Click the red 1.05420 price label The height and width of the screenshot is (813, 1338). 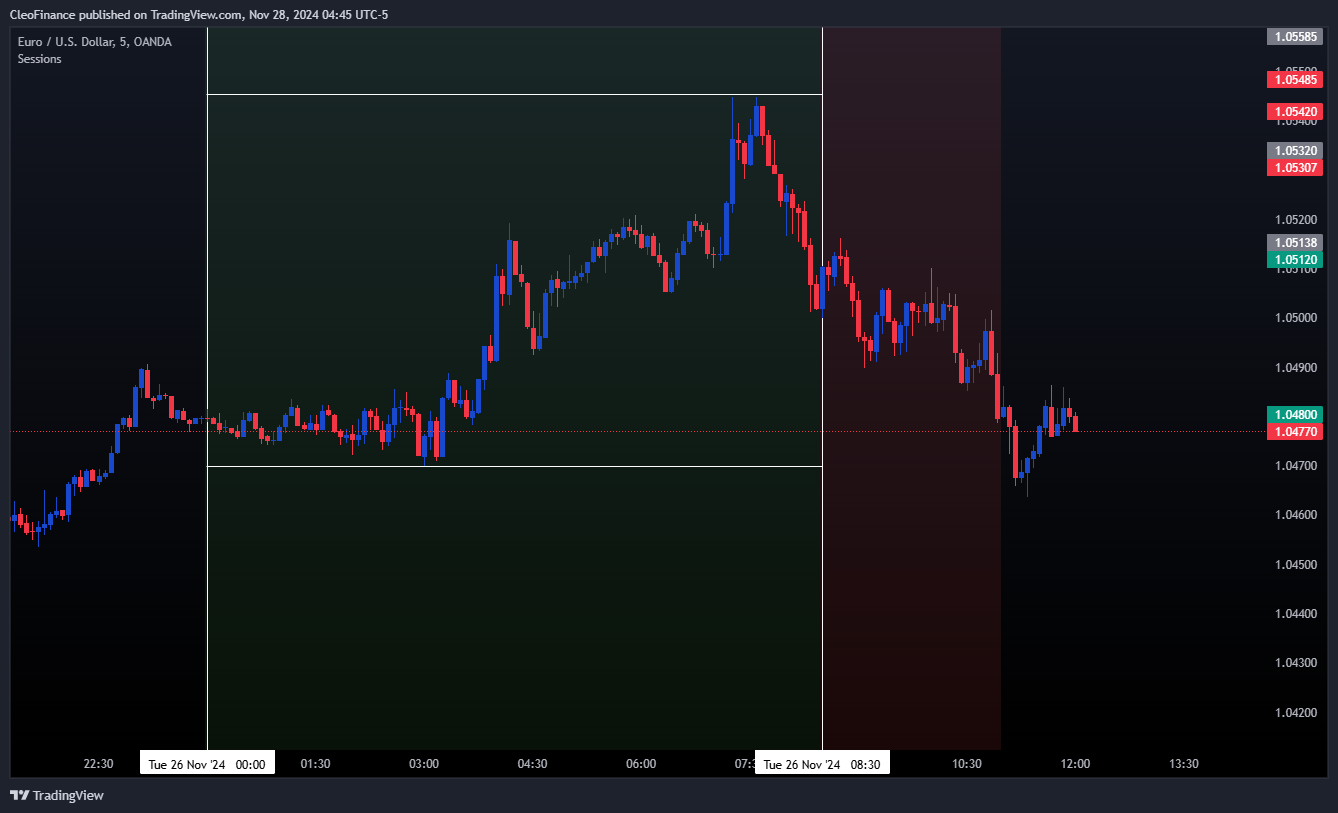(x=1295, y=111)
